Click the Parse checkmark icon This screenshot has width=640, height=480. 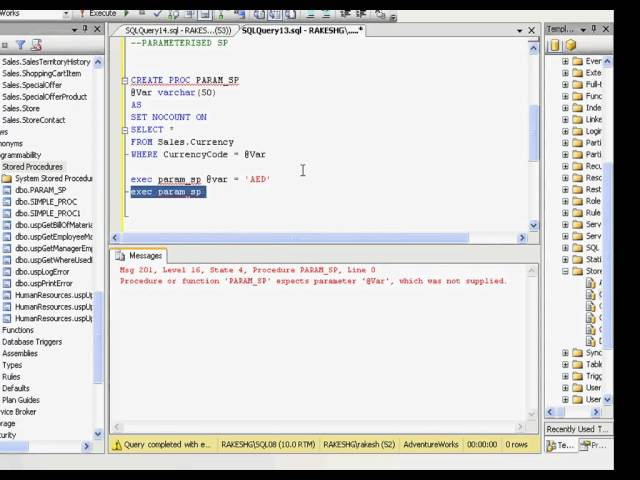(x=157, y=13)
